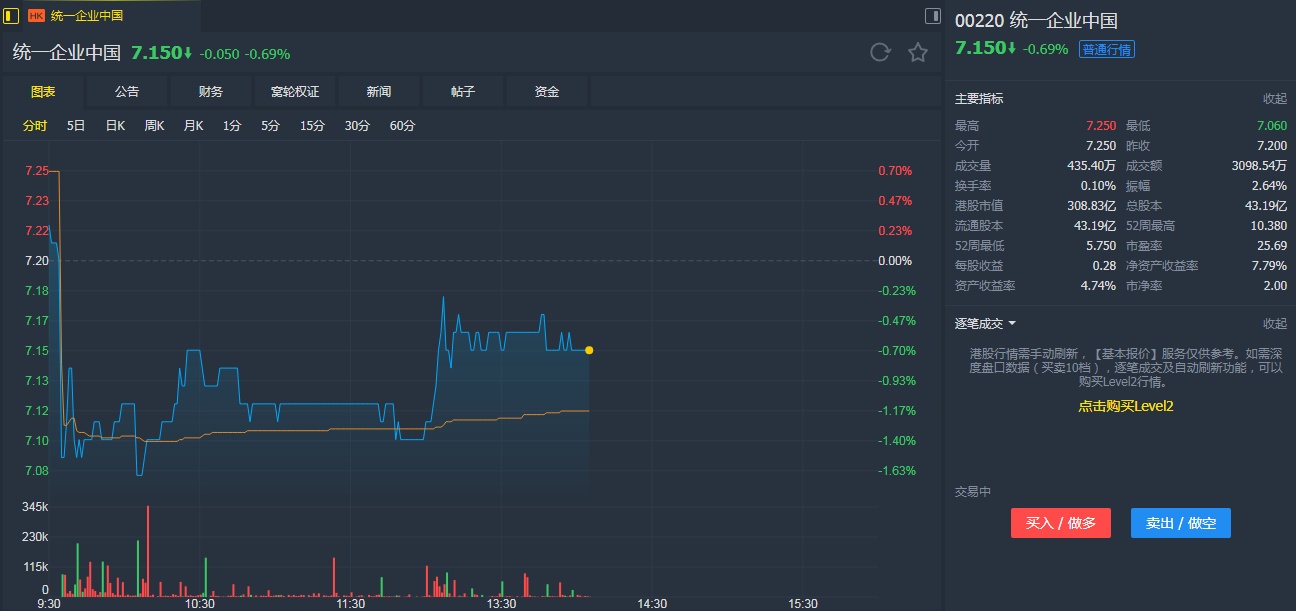Click the tallest red volume bar

click(x=148, y=550)
